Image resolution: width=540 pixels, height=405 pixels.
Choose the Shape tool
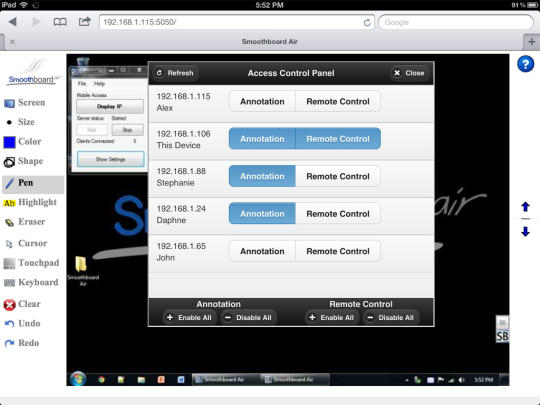click(24, 161)
